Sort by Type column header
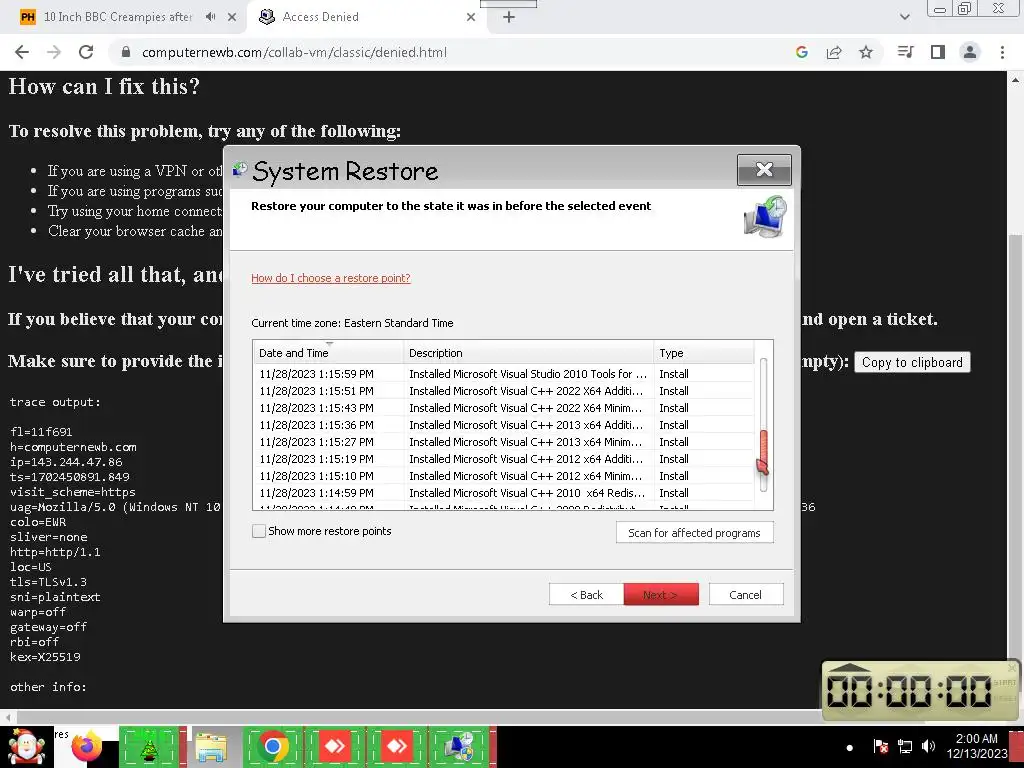Screen dimensions: 1024x768 [704, 353]
